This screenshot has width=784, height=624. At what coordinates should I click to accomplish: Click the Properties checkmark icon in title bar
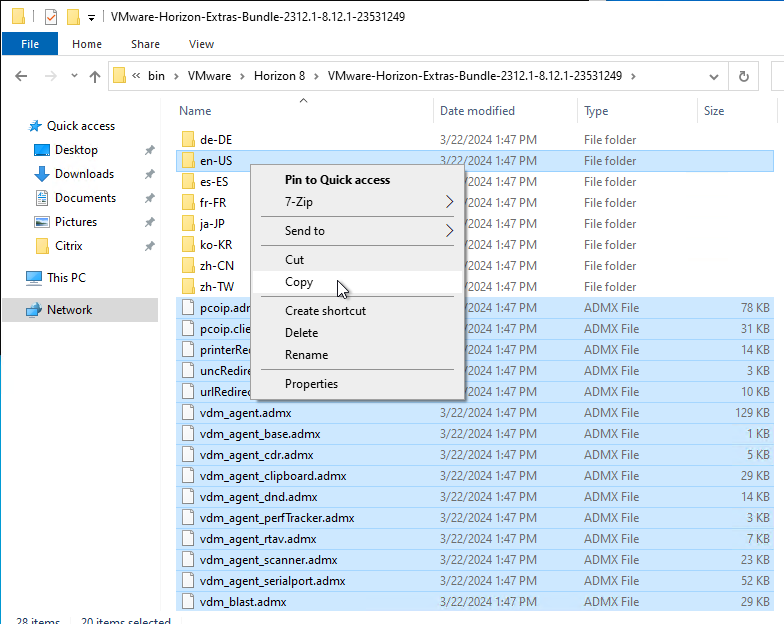click(50, 17)
